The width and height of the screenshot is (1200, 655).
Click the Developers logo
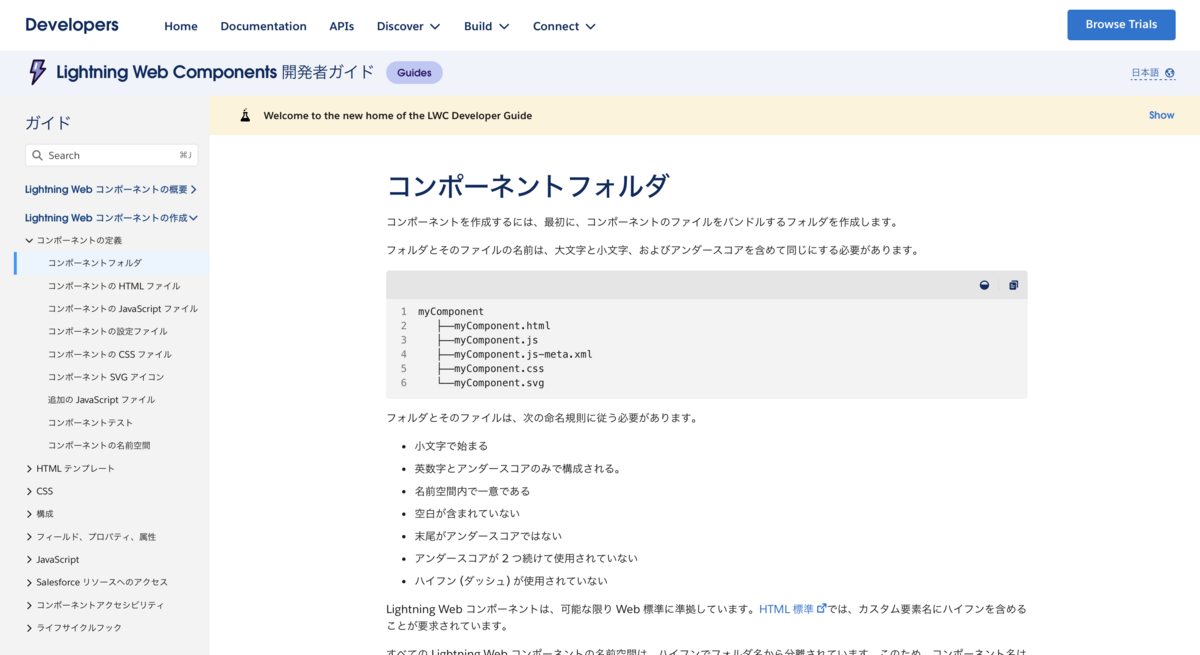[x=72, y=25]
